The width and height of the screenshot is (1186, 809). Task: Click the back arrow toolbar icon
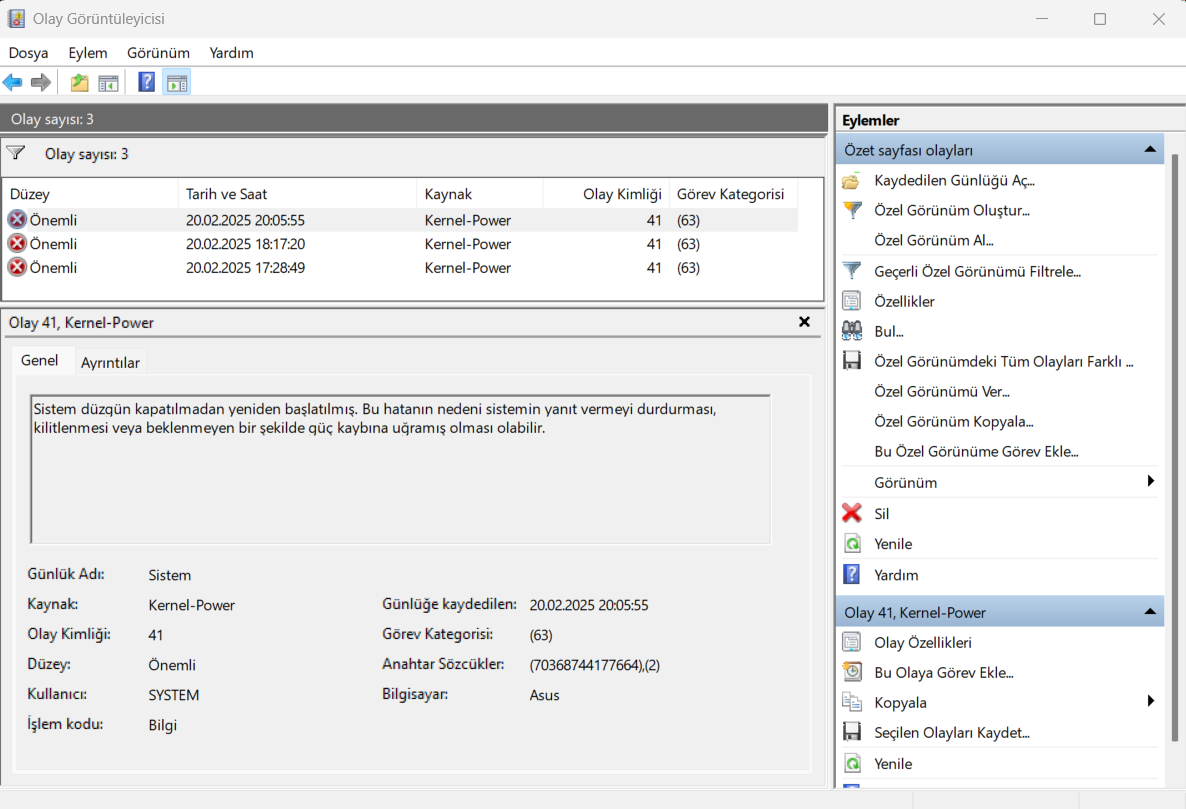[x=13, y=82]
